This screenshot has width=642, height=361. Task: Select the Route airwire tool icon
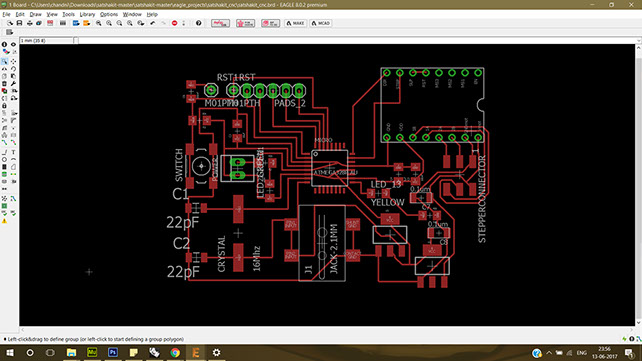[5, 142]
